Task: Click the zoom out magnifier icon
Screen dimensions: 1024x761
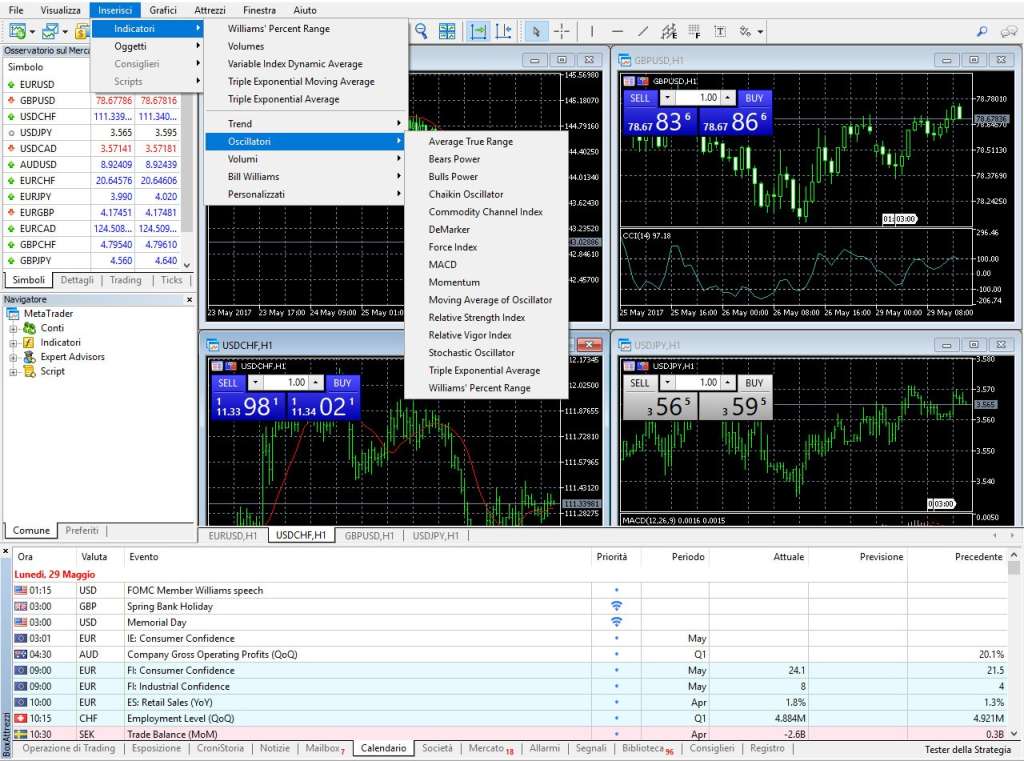Action: coord(421,31)
